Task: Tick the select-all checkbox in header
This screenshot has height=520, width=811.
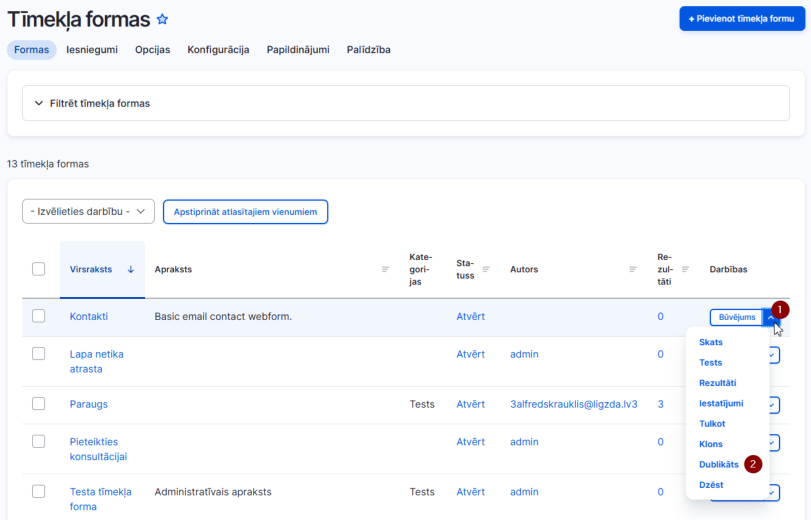Action: [x=38, y=269]
